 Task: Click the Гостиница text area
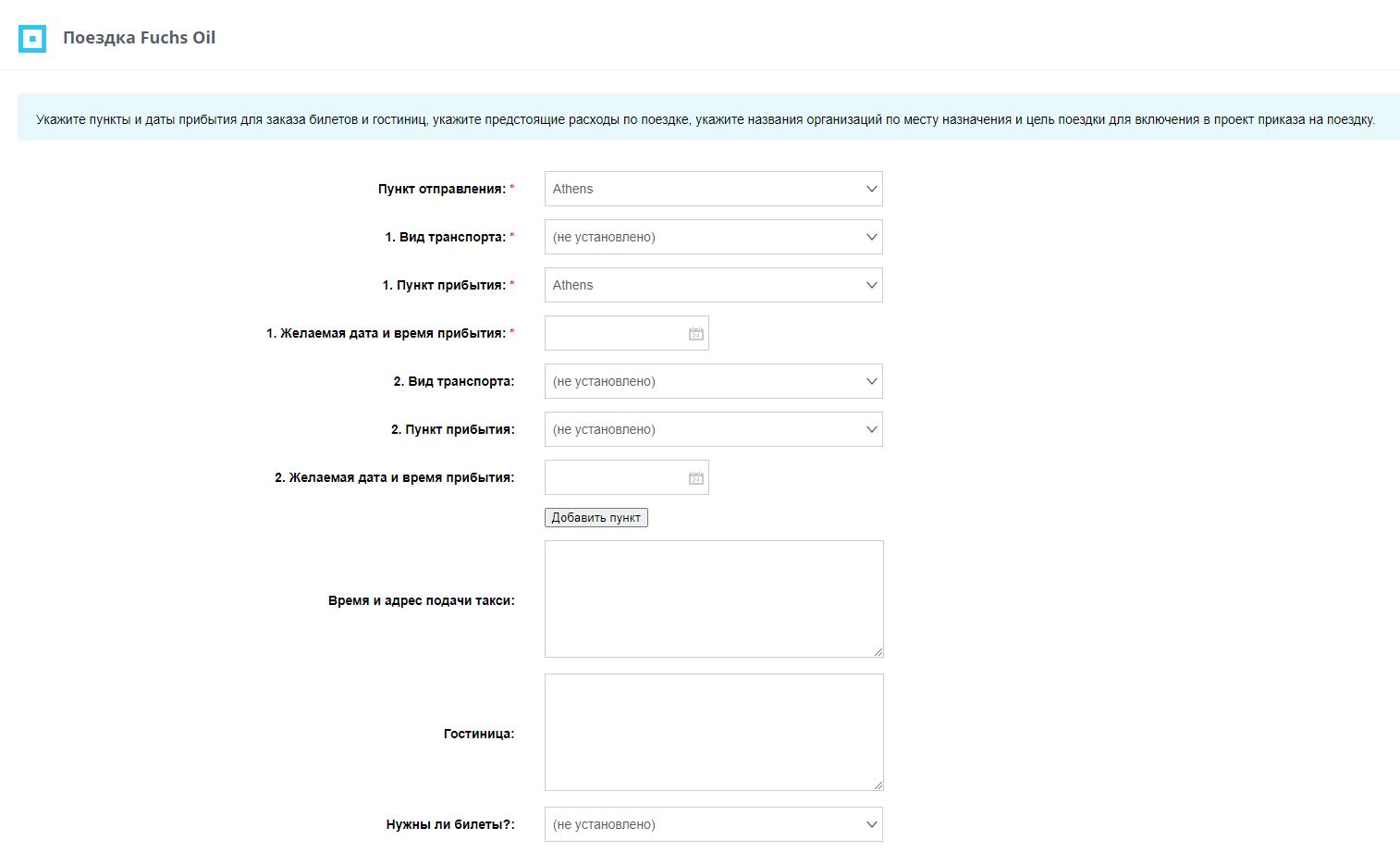coord(714,732)
